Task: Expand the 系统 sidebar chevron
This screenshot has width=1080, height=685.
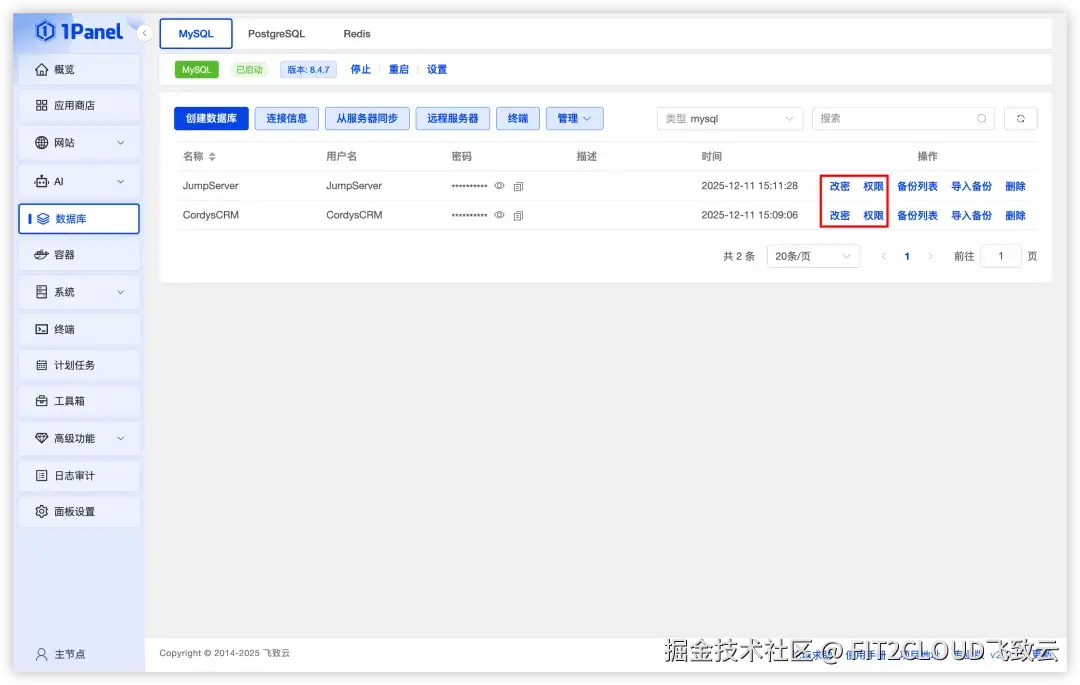Action: 121,292
